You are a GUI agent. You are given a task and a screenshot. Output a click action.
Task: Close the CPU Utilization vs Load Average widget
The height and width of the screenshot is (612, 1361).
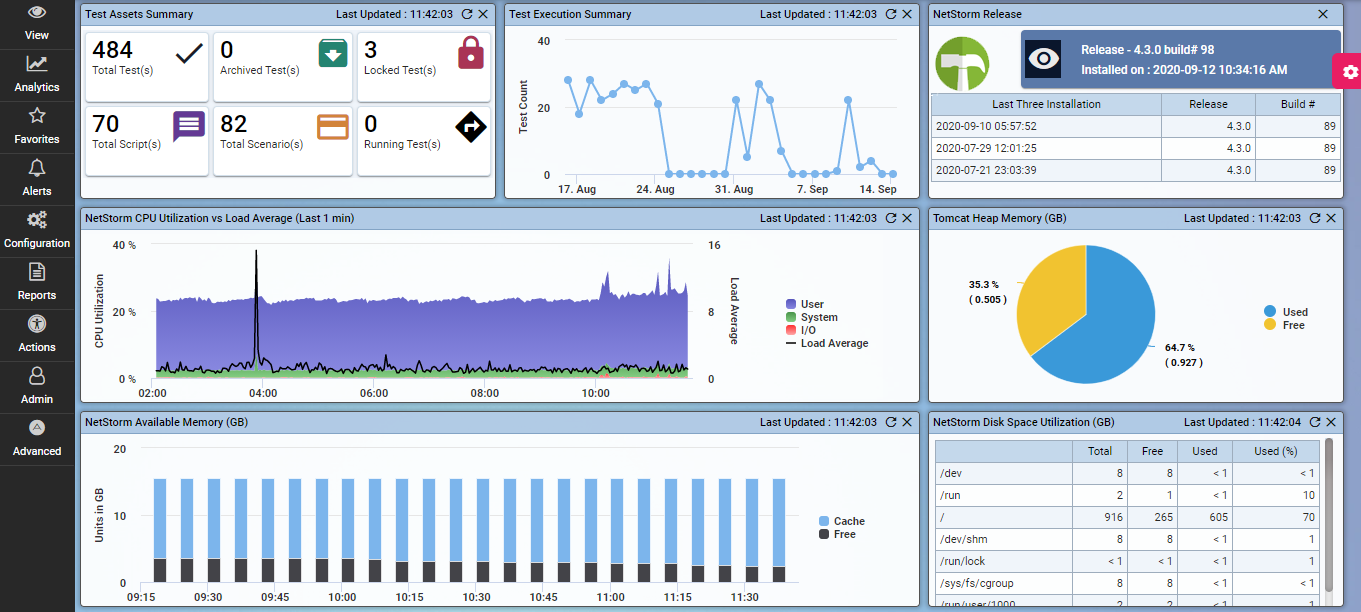[907, 218]
